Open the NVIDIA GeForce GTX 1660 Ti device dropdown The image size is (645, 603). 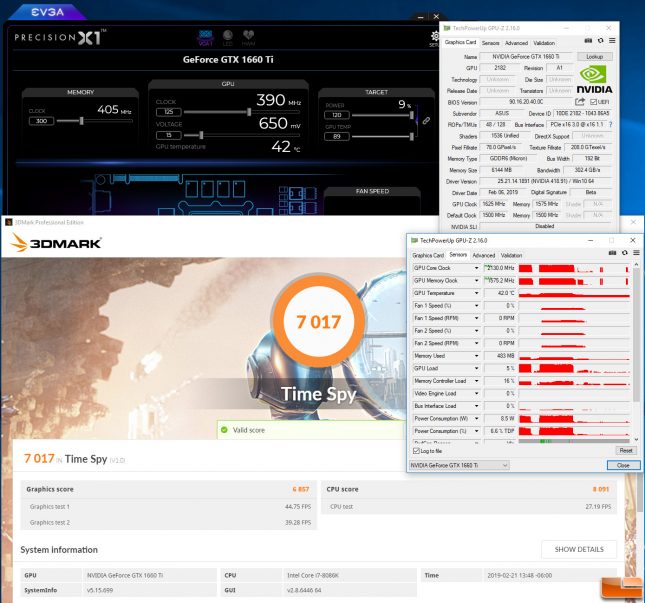[x=459, y=465]
